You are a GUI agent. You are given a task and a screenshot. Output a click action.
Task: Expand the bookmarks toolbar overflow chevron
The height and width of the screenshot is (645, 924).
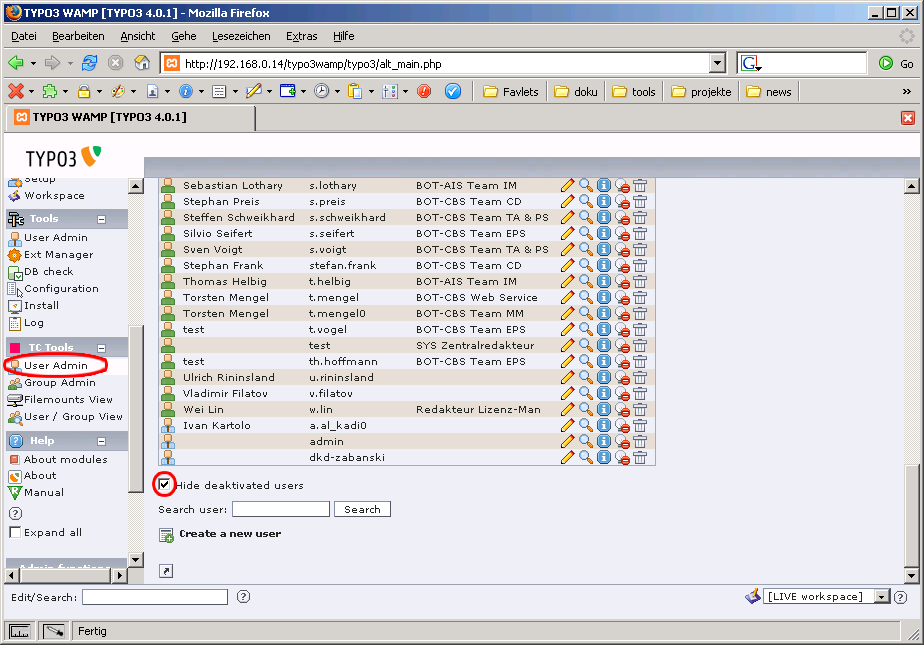click(x=907, y=91)
